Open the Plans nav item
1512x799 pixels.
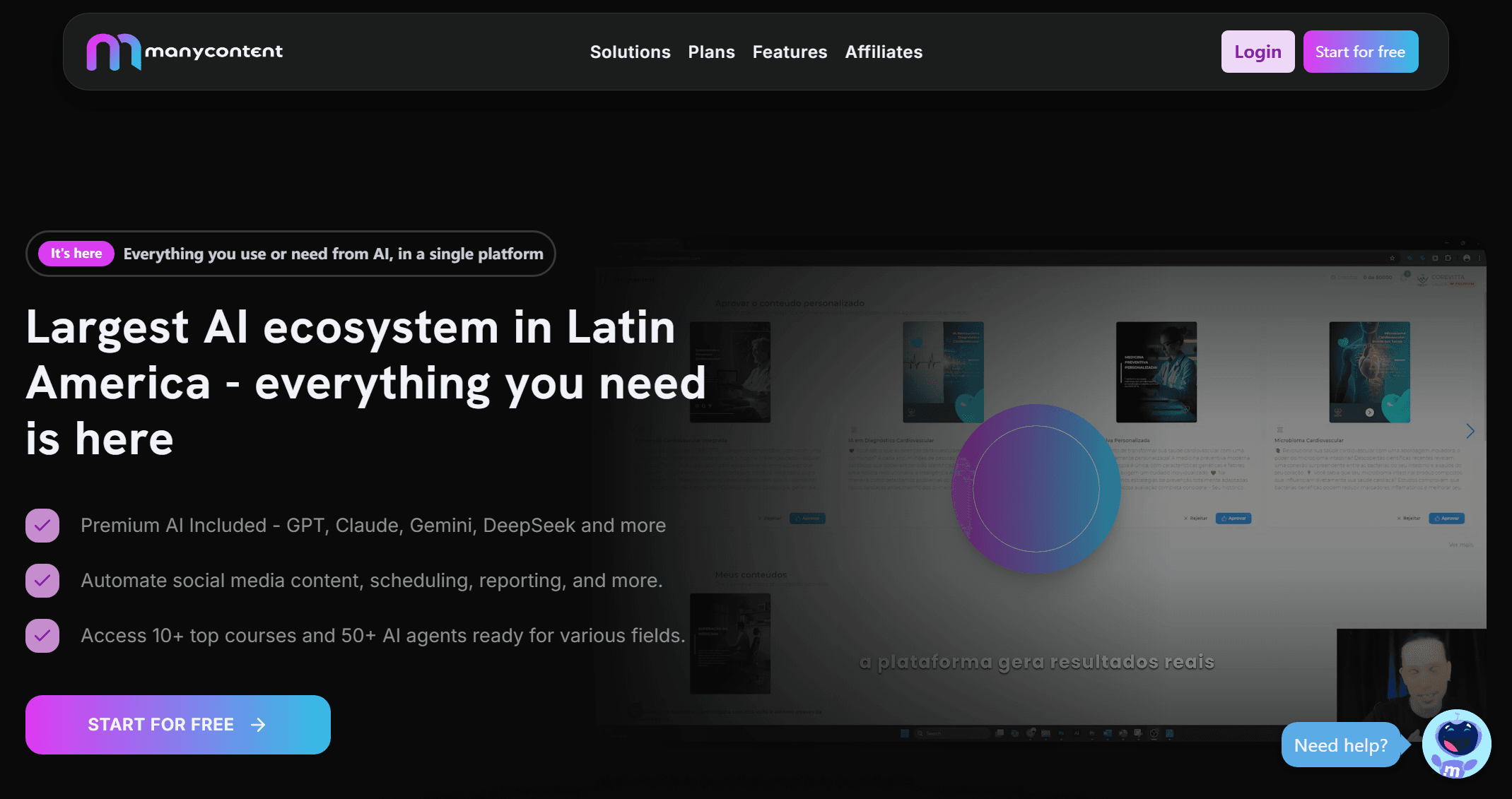click(x=711, y=52)
